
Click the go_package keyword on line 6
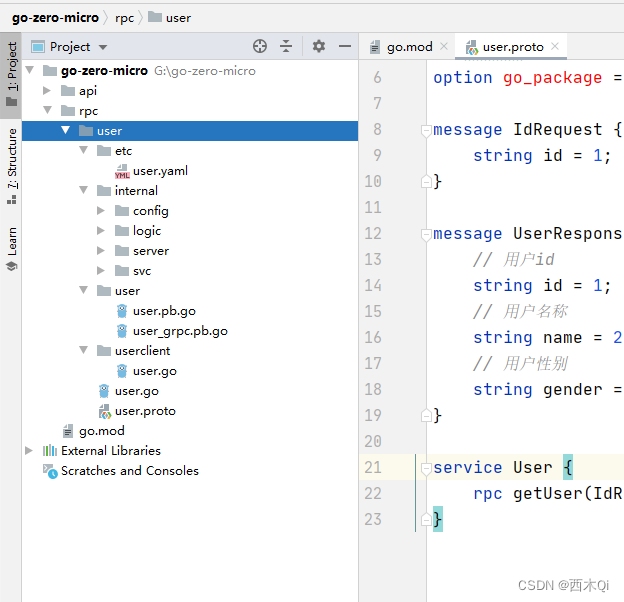coord(552,78)
